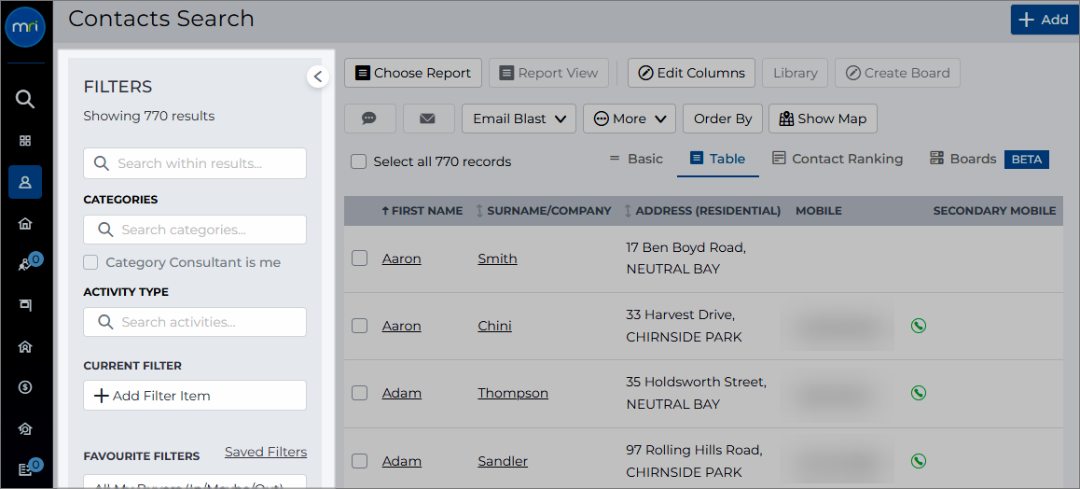Open the dashboard grid icon in sidebar
This screenshot has width=1080, height=489.
point(25,141)
